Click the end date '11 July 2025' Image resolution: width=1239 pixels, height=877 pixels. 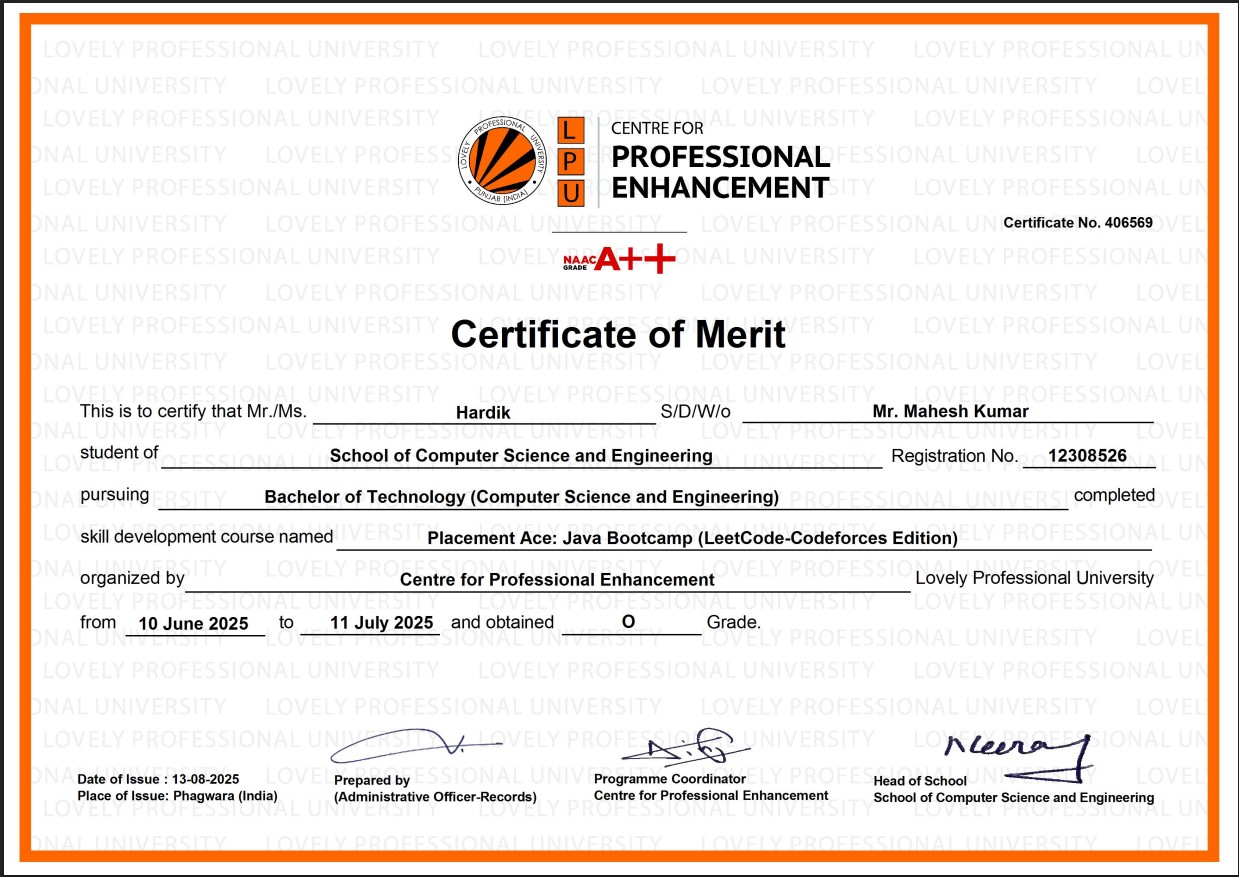coord(380,623)
